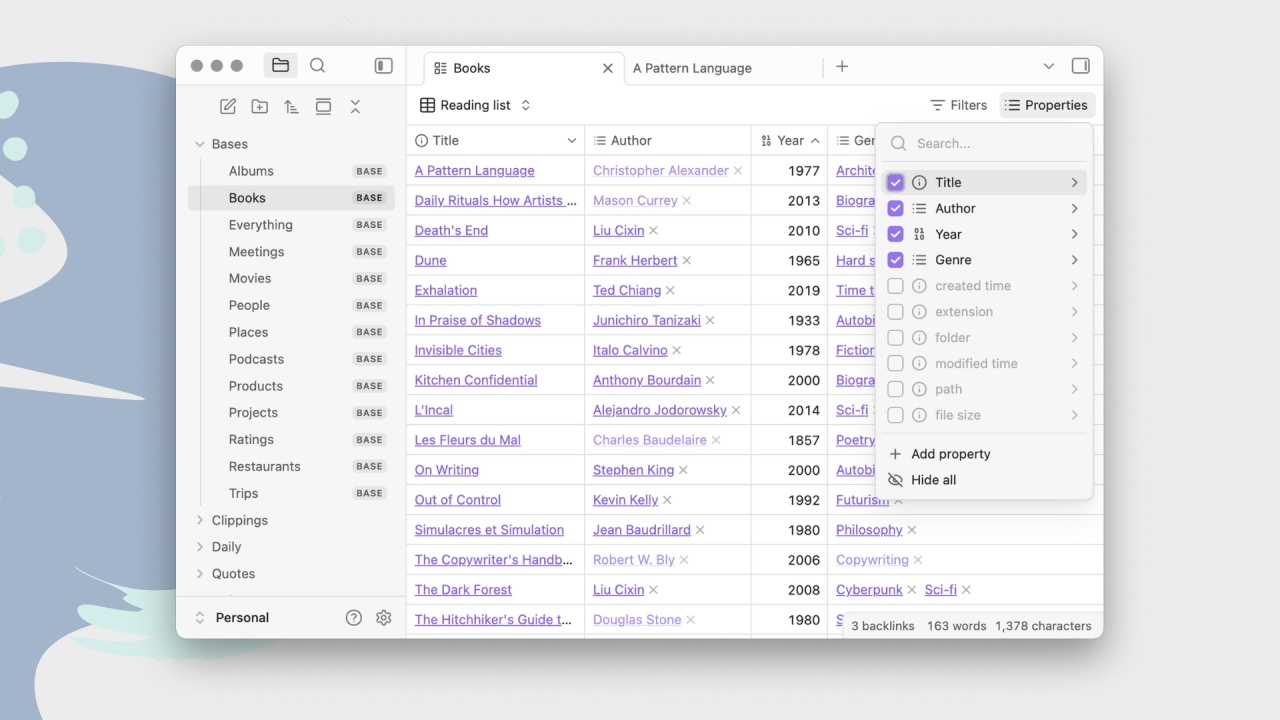Screen dimensions: 1280x720
Task: Toggle the left sidebar panel icon
Action: (x=384, y=65)
